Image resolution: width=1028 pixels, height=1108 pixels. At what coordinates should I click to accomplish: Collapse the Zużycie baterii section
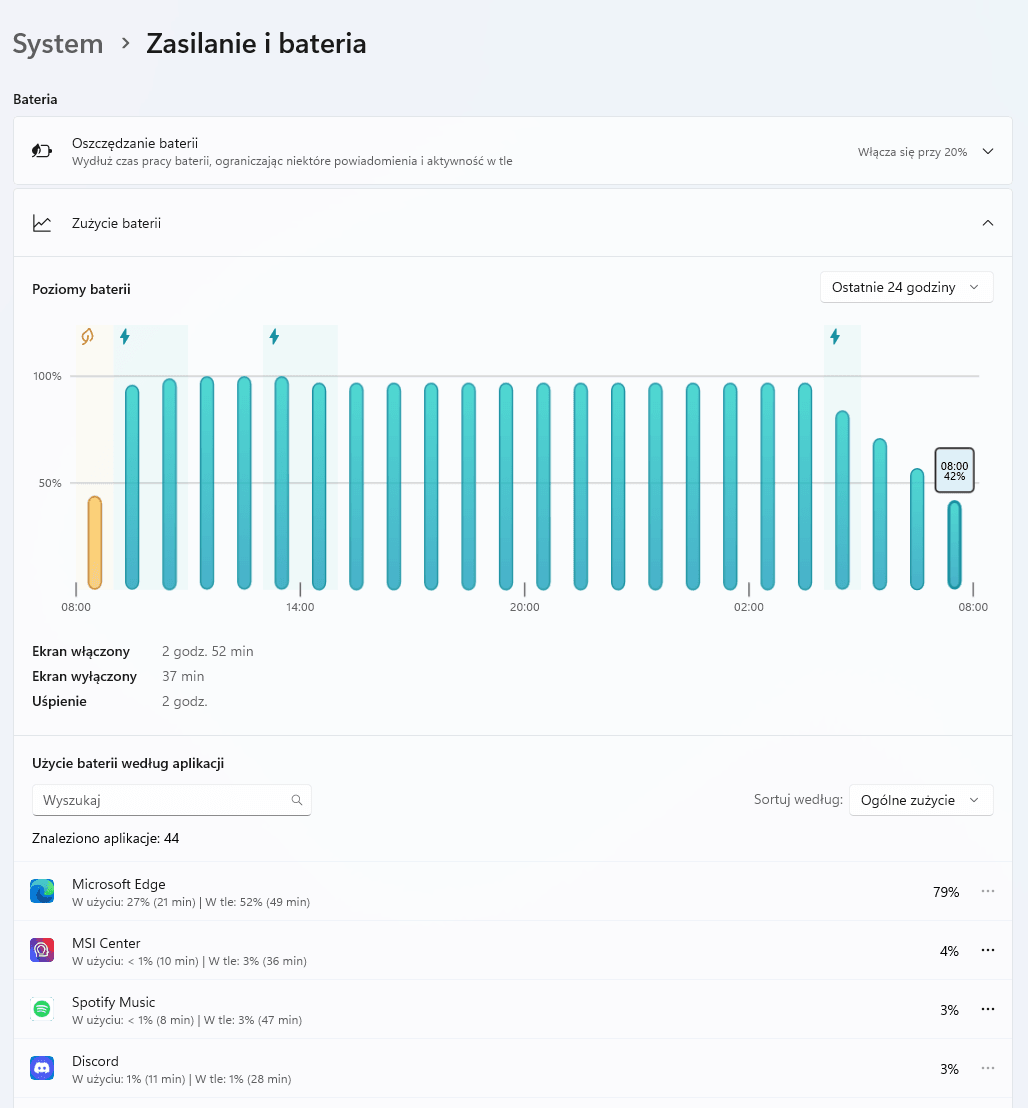(x=988, y=223)
